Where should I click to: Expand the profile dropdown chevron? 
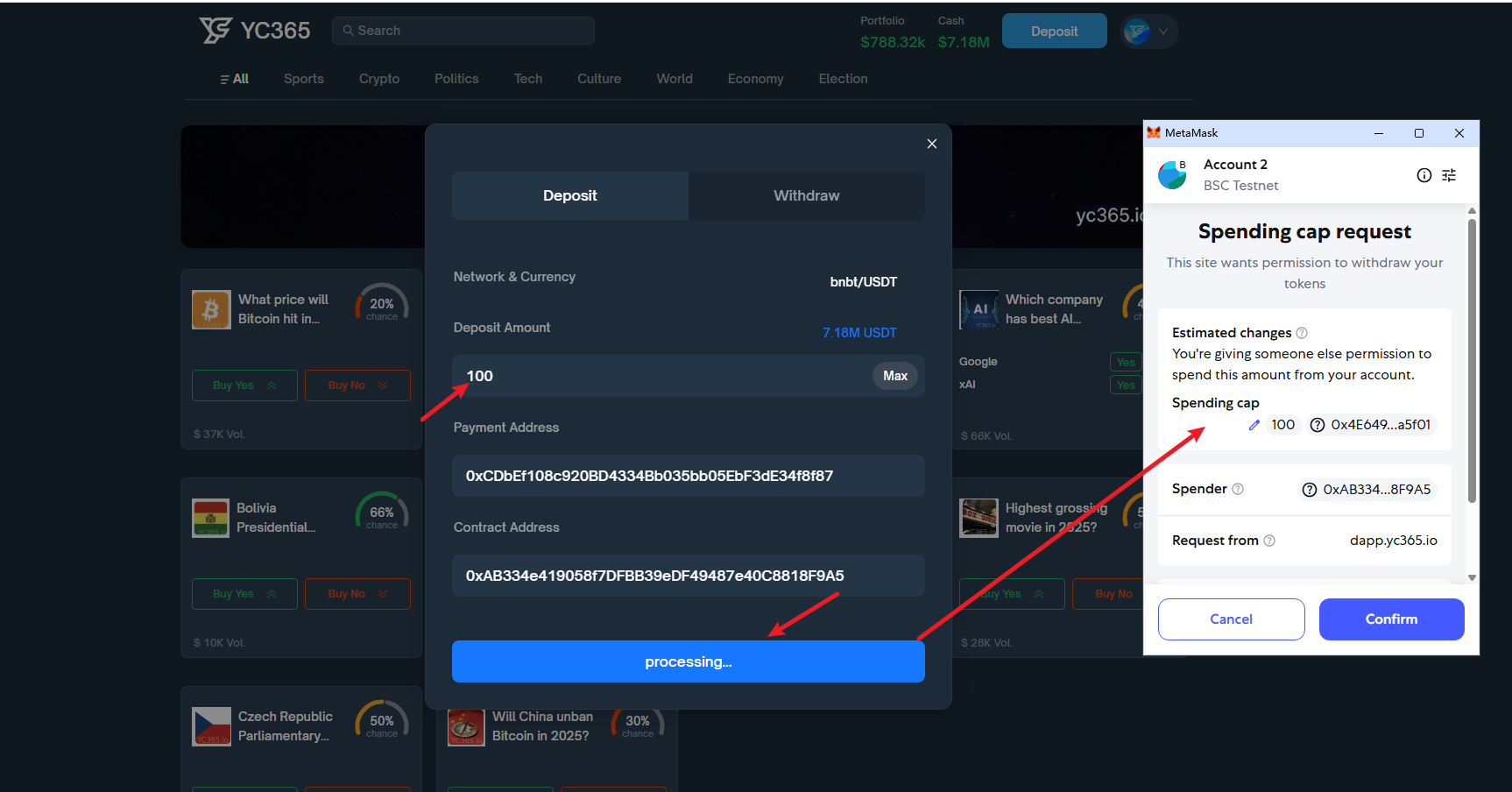(x=1163, y=32)
